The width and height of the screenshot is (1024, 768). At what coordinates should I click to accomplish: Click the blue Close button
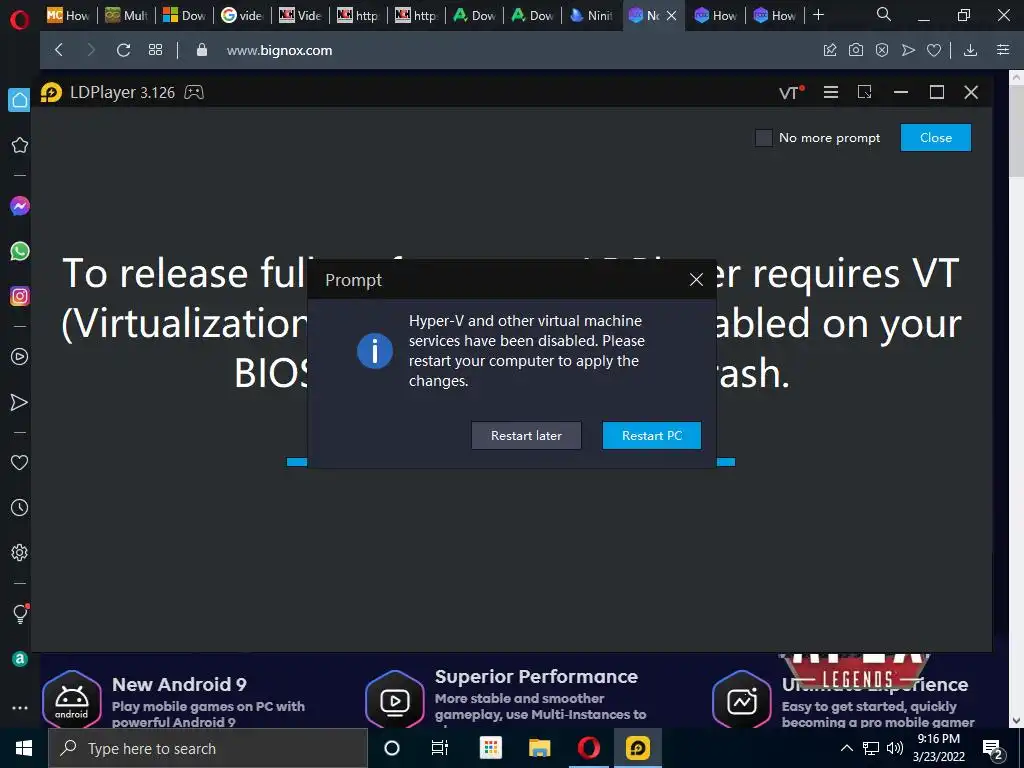point(935,138)
